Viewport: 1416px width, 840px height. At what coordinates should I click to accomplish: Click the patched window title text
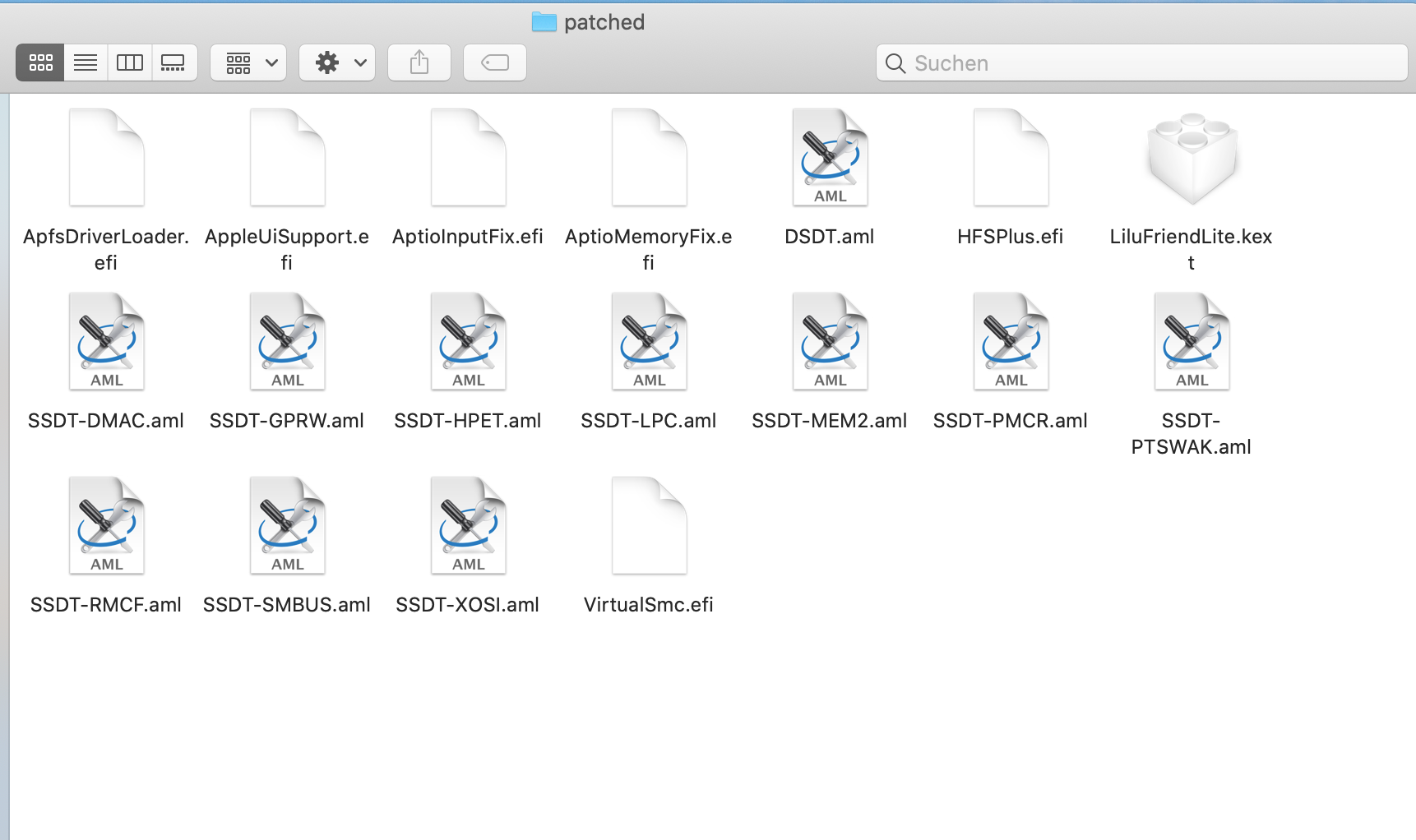(x=604, y=22)
